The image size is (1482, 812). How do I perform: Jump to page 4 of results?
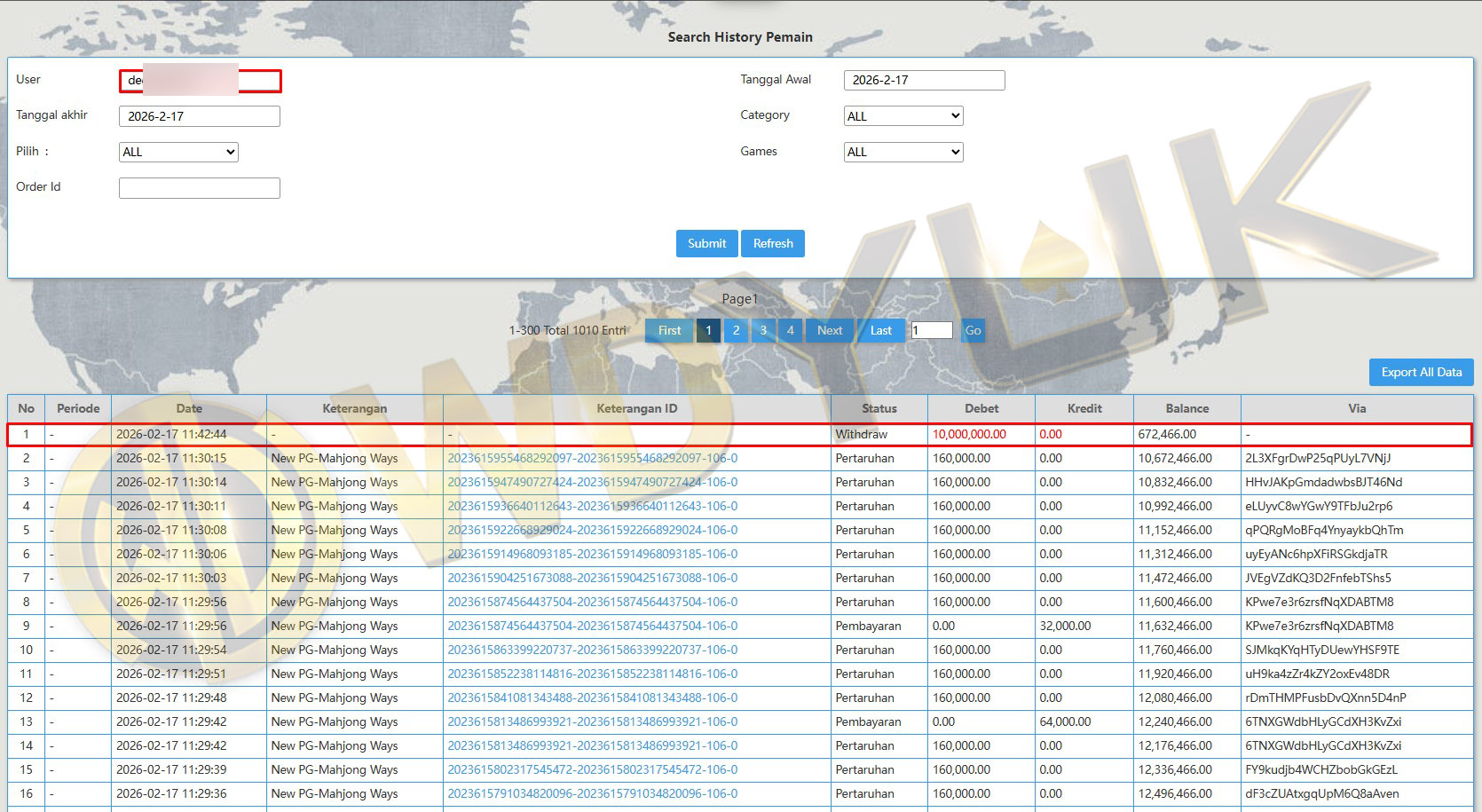click(x=790, y=331)
